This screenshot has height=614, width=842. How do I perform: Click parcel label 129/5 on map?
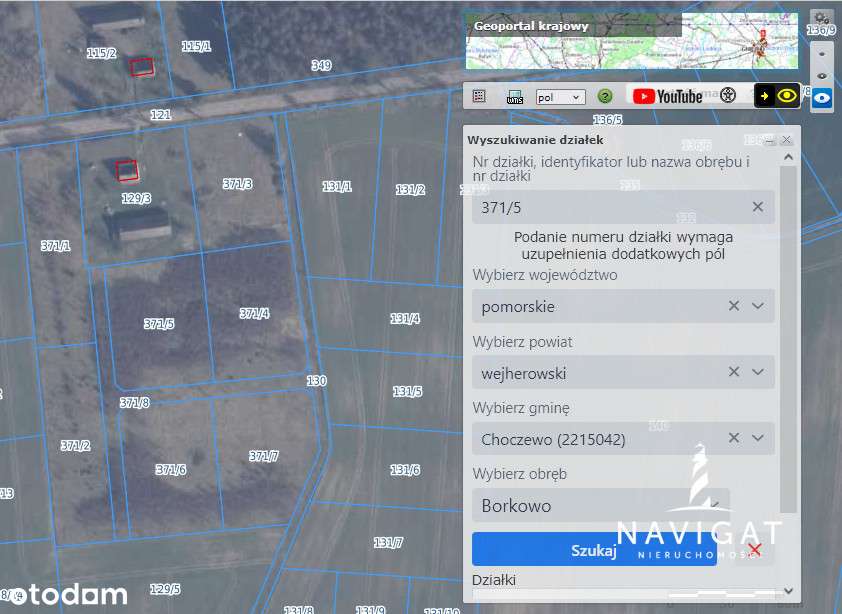pos(165,589)
